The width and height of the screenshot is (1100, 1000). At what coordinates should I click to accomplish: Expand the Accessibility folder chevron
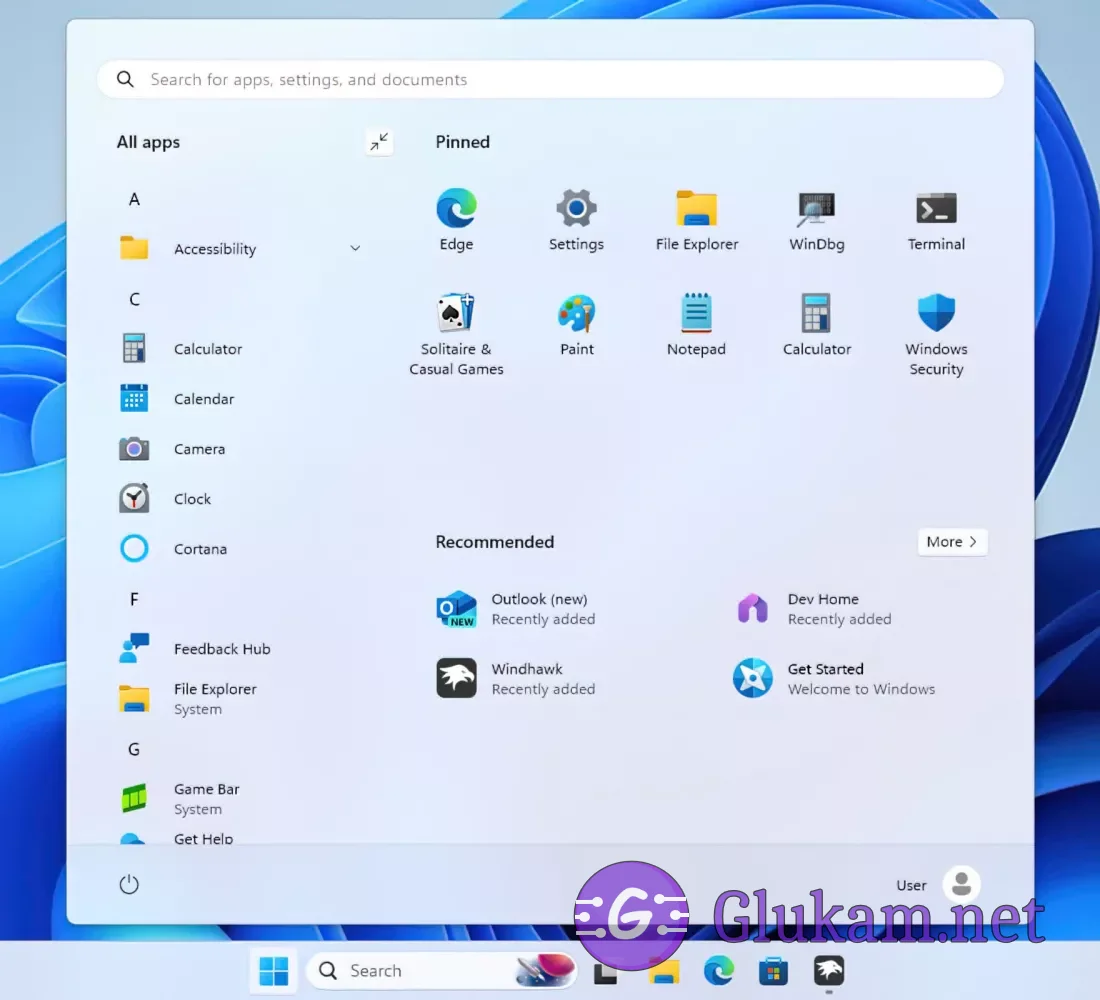click(355, 248)
